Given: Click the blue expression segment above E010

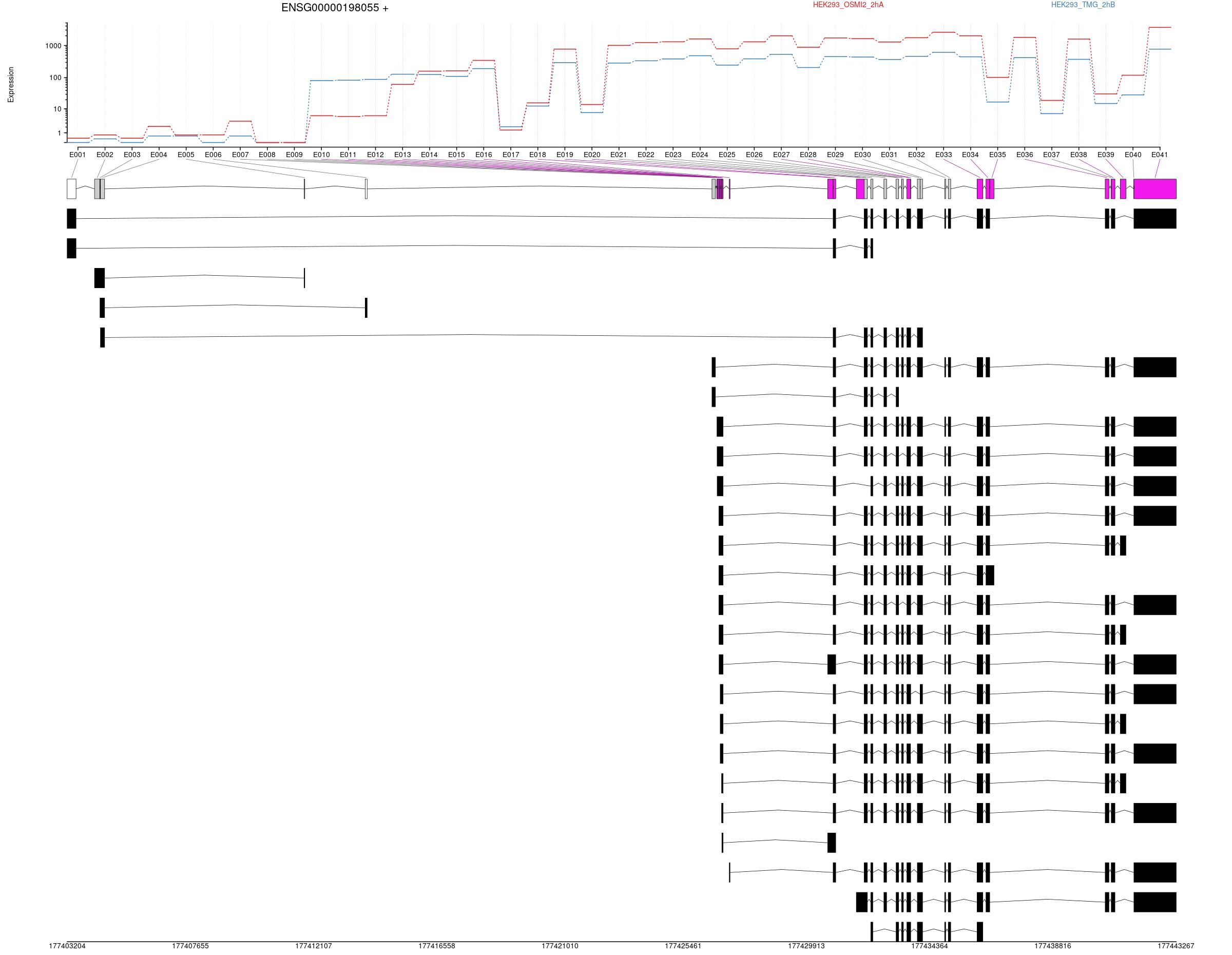Looking at the screenshot, I should pyautogui.click(x=321, y=81).
